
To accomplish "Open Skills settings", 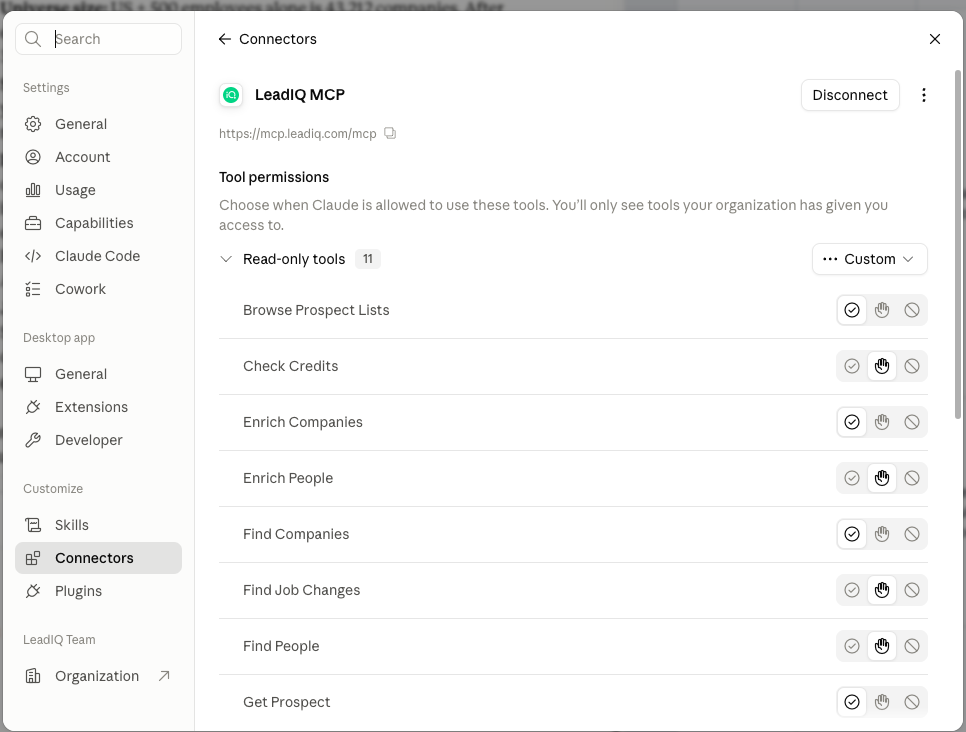I will pyautogui.click(x=99, y=525).
